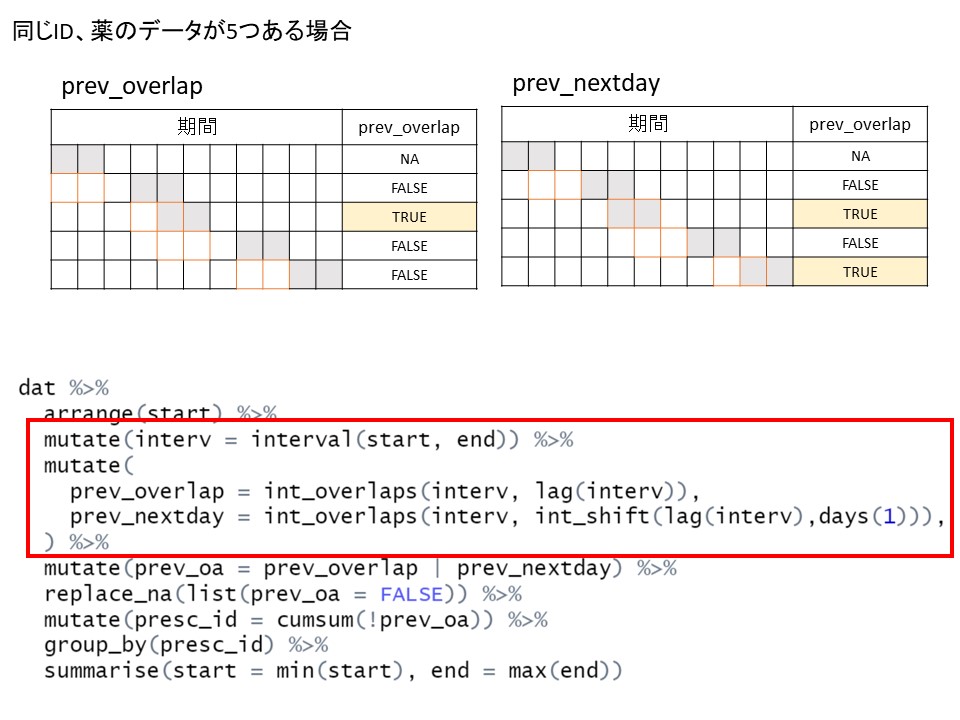Click the 期間 header in the right table

[647, 124]
